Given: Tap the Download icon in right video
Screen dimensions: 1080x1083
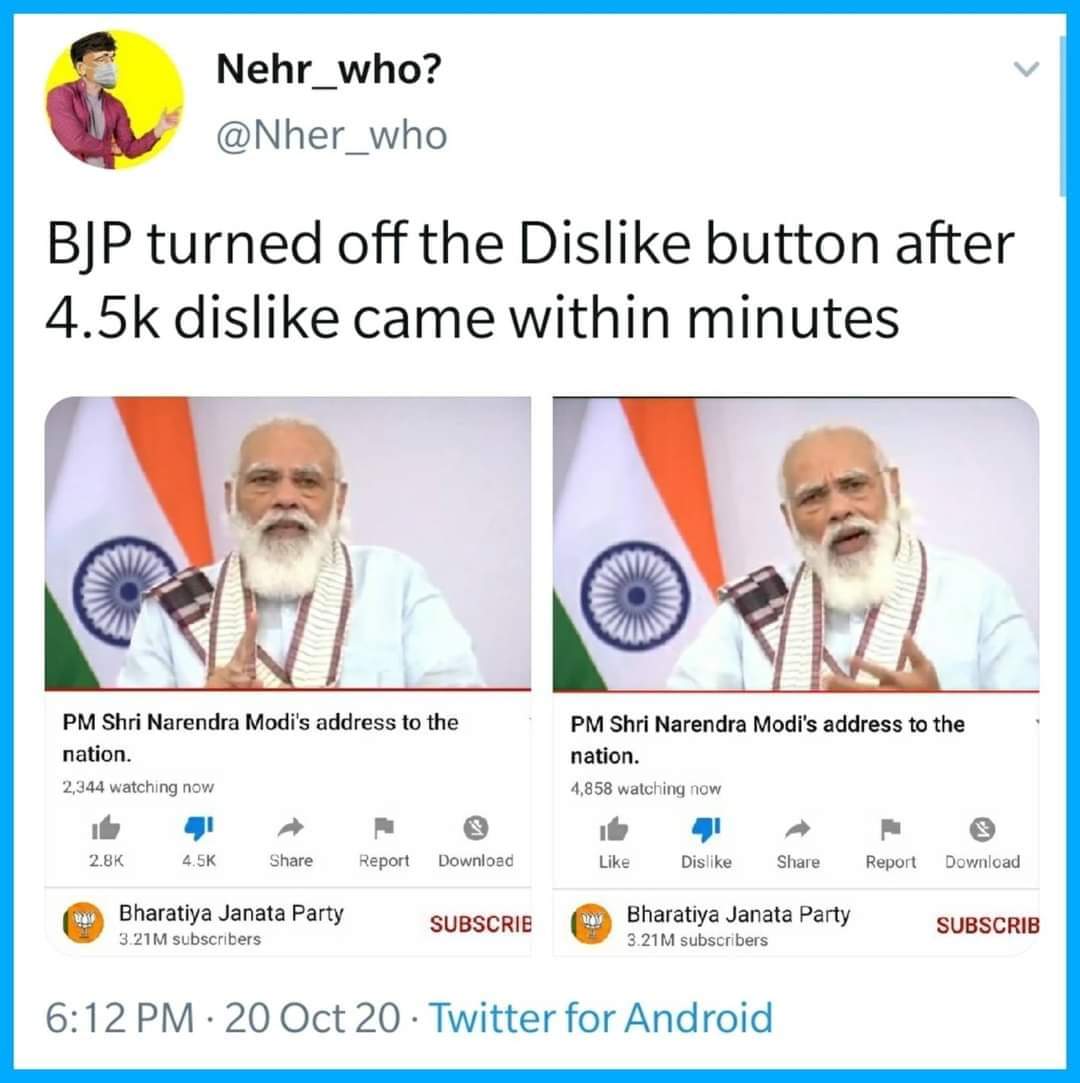Looking at the screenshot, I should coord(982,829).
